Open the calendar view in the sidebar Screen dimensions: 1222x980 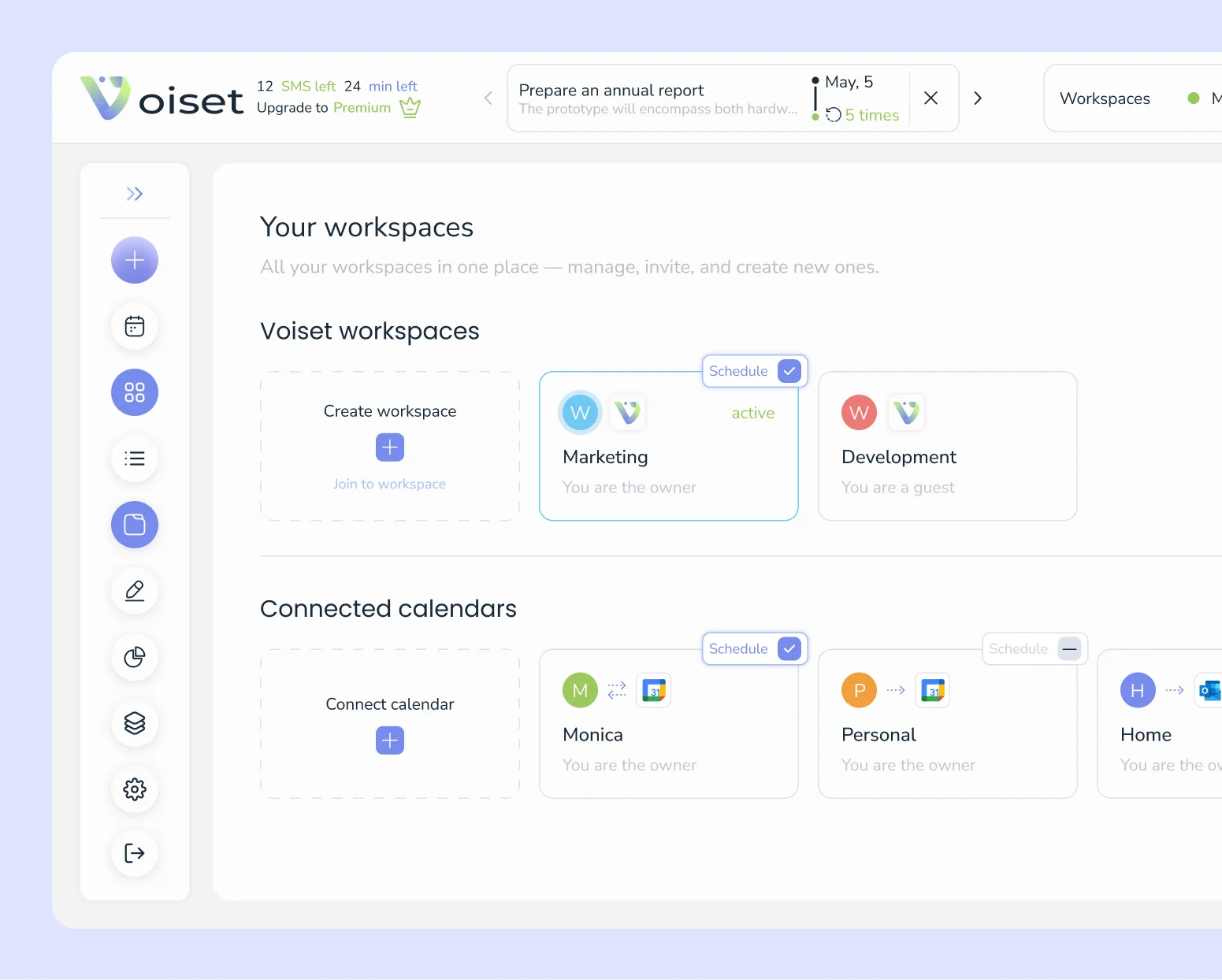(x=135, y=326)
